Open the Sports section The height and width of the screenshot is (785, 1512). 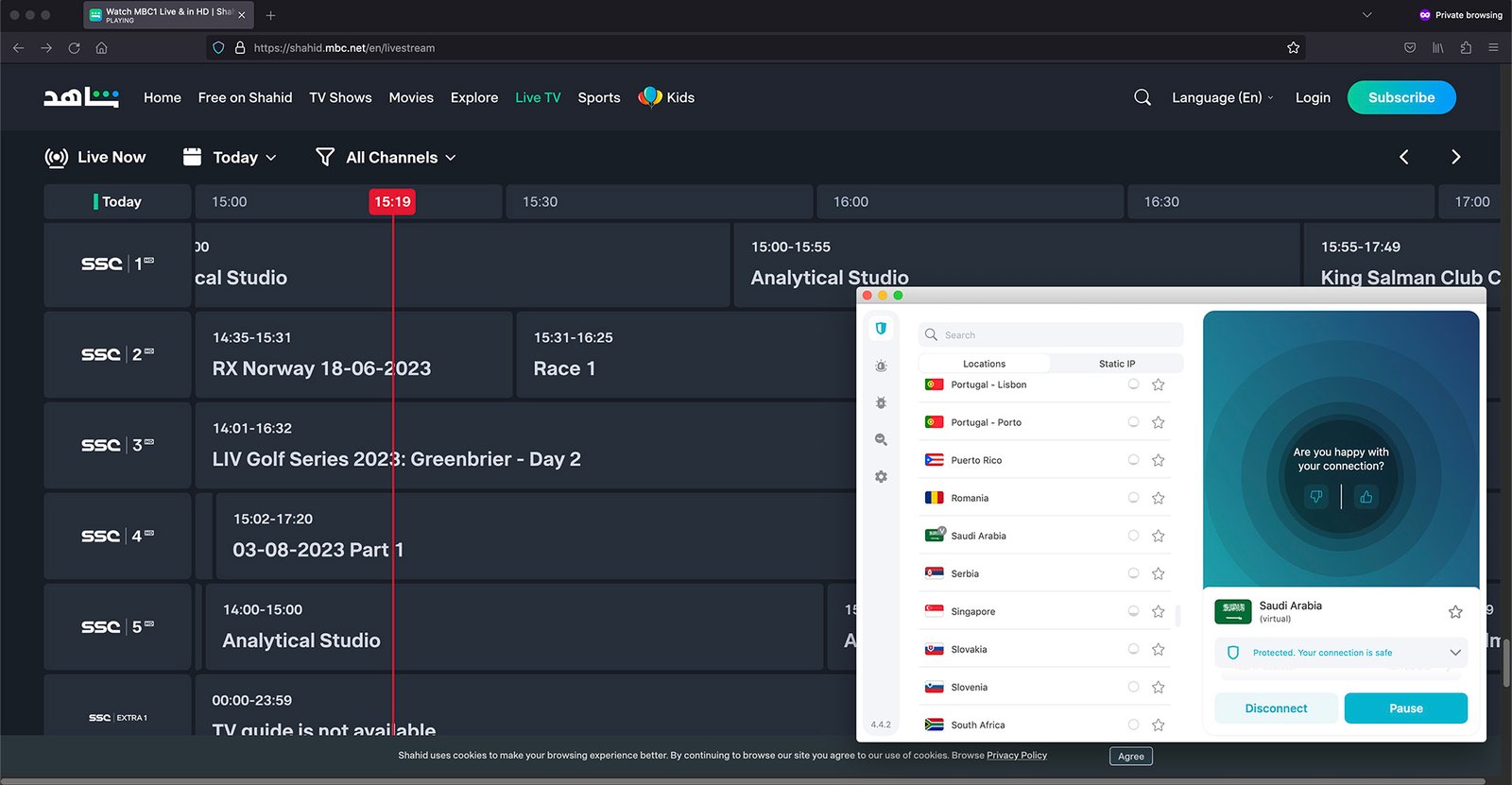click(x=599, y=97)
